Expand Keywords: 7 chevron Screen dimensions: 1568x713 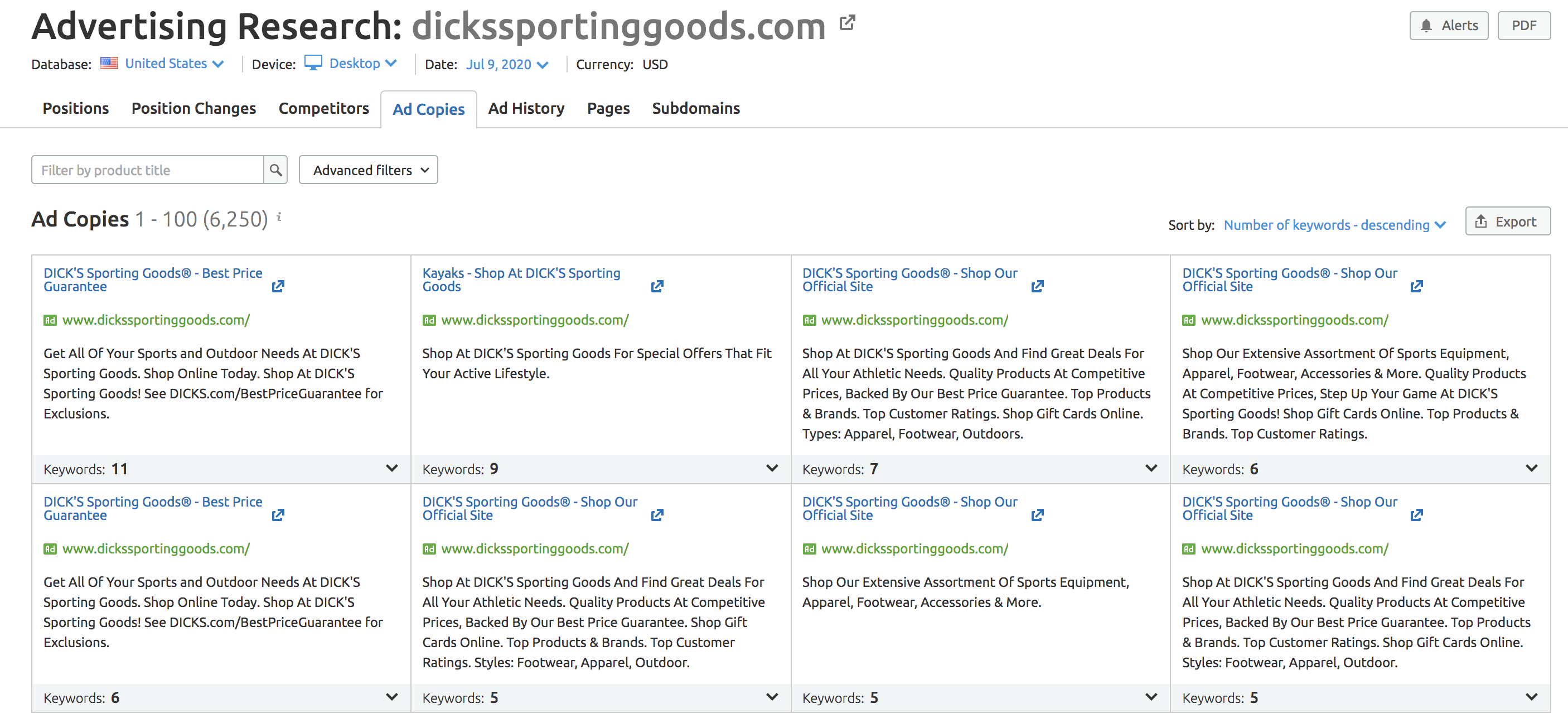tap(1151, 468)
